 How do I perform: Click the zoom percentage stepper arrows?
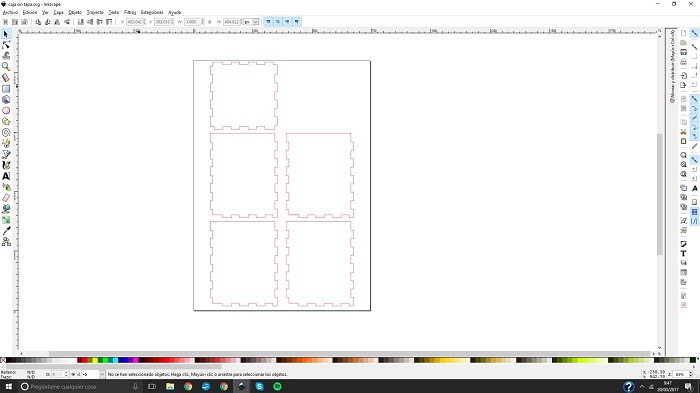click(x=691, y=374)
